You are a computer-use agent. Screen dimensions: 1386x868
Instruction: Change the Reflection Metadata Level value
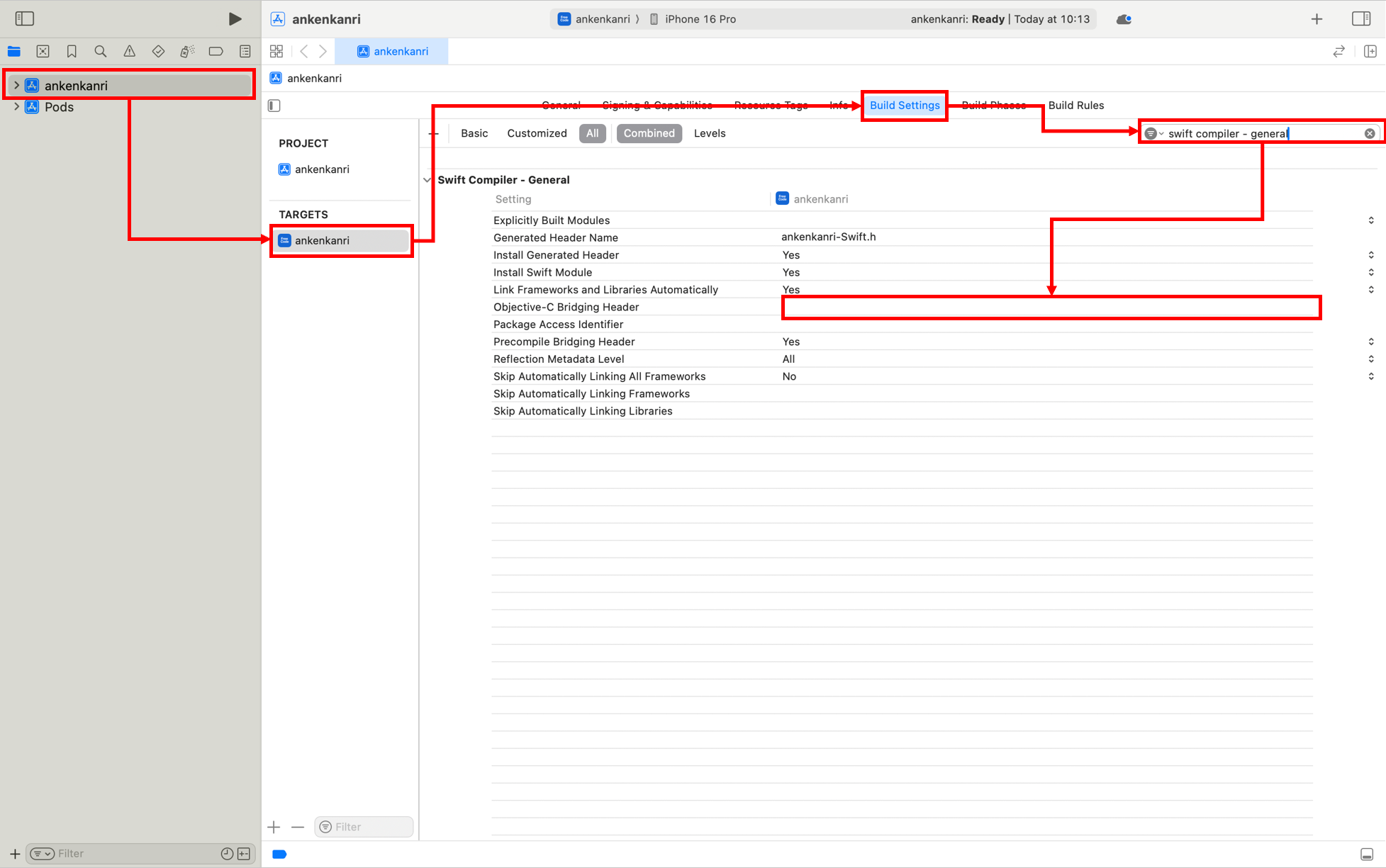tap(1371, 359)
